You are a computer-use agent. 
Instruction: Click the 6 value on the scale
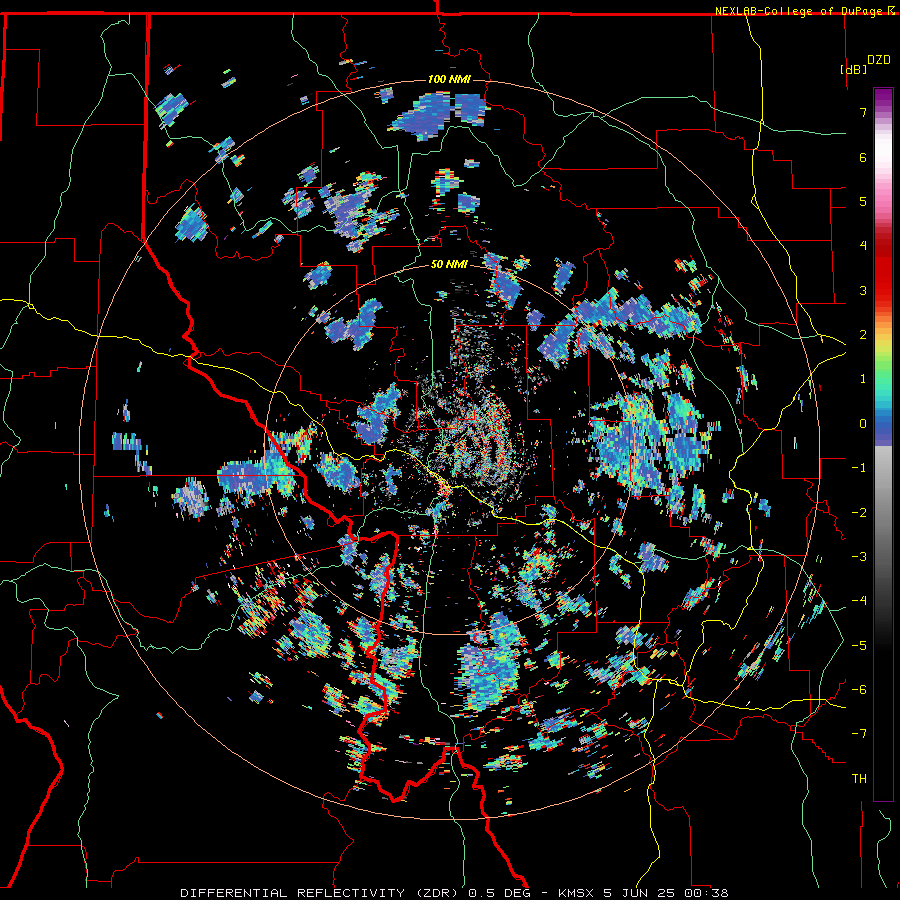(863, 157)
